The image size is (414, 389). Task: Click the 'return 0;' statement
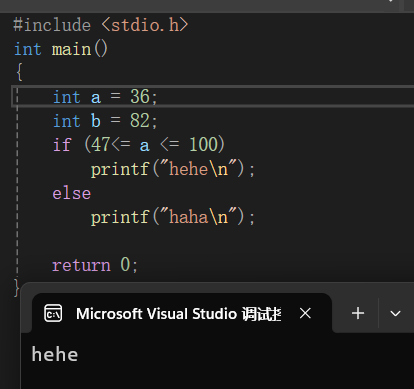pos(95,265)
